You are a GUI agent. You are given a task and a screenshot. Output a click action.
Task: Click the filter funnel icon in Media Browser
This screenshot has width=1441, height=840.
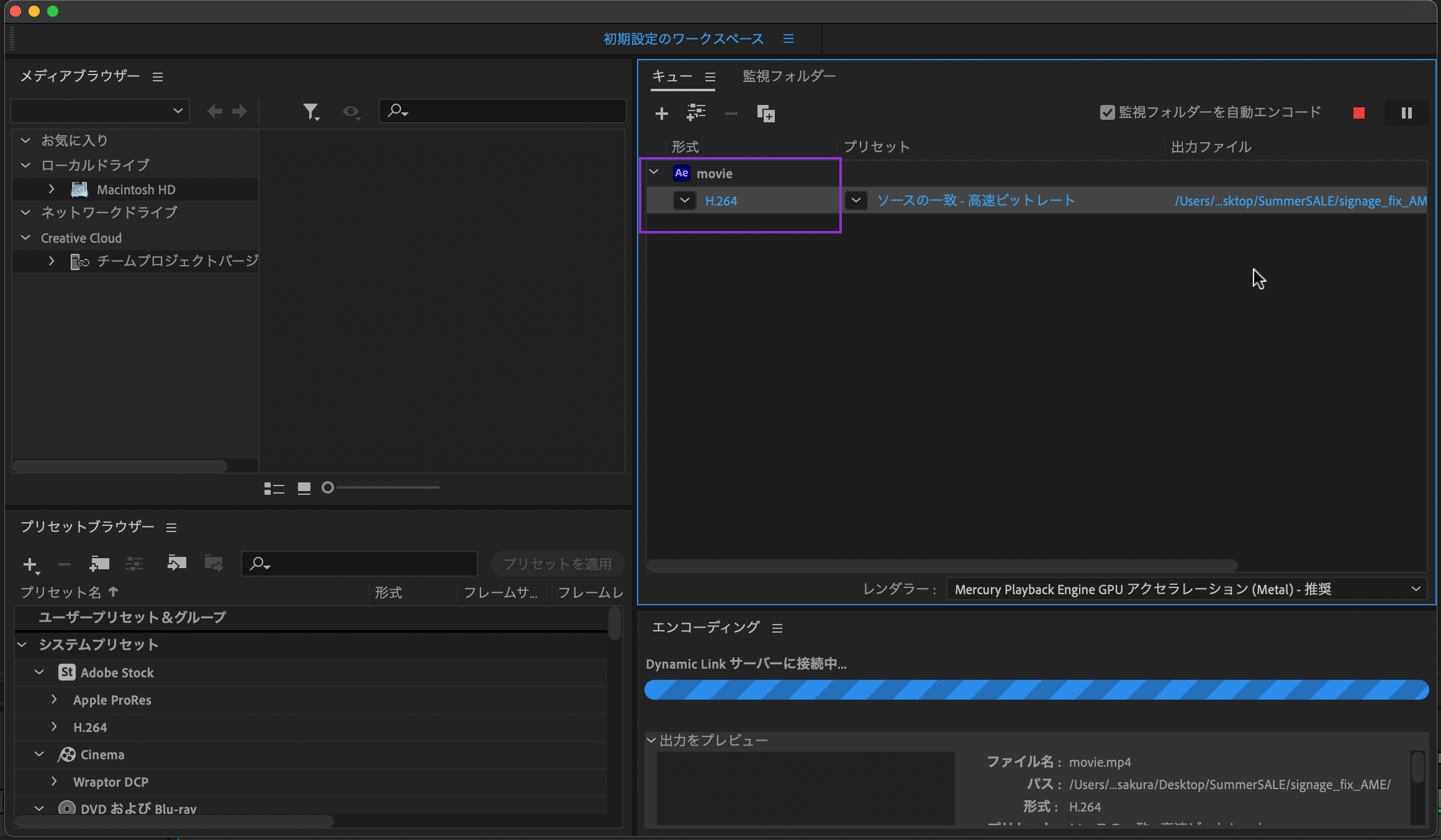point(310,112)
